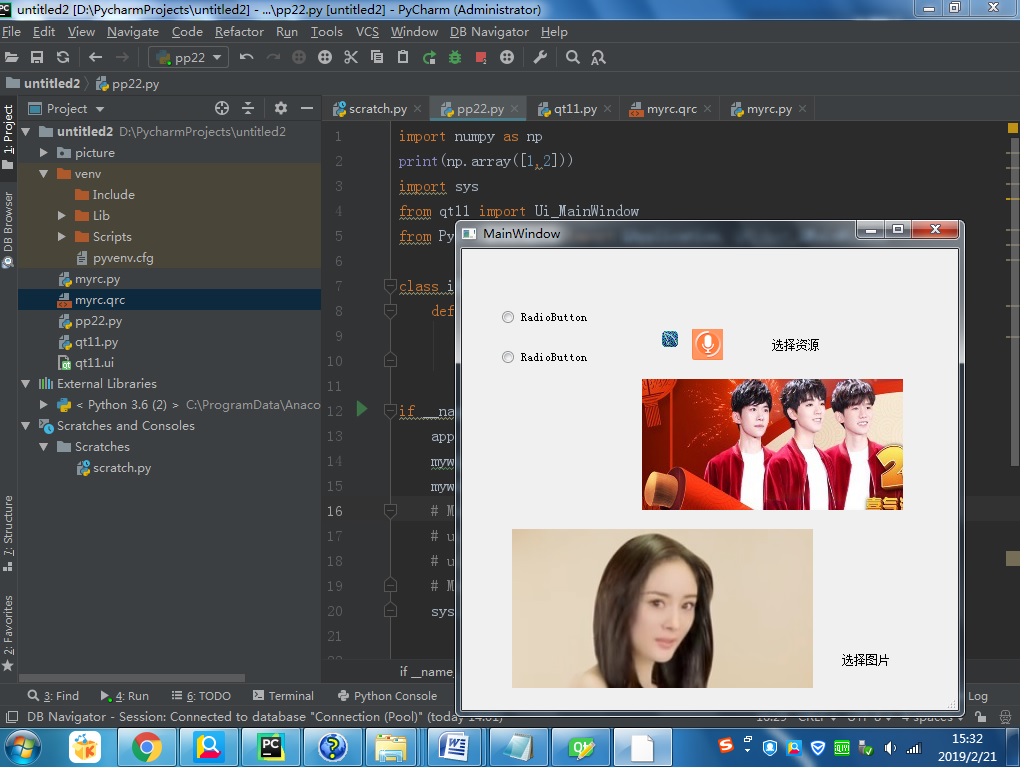Click the Paste clipboard icon
Viewport: 1024px width, 768px height.
[403, 57]
